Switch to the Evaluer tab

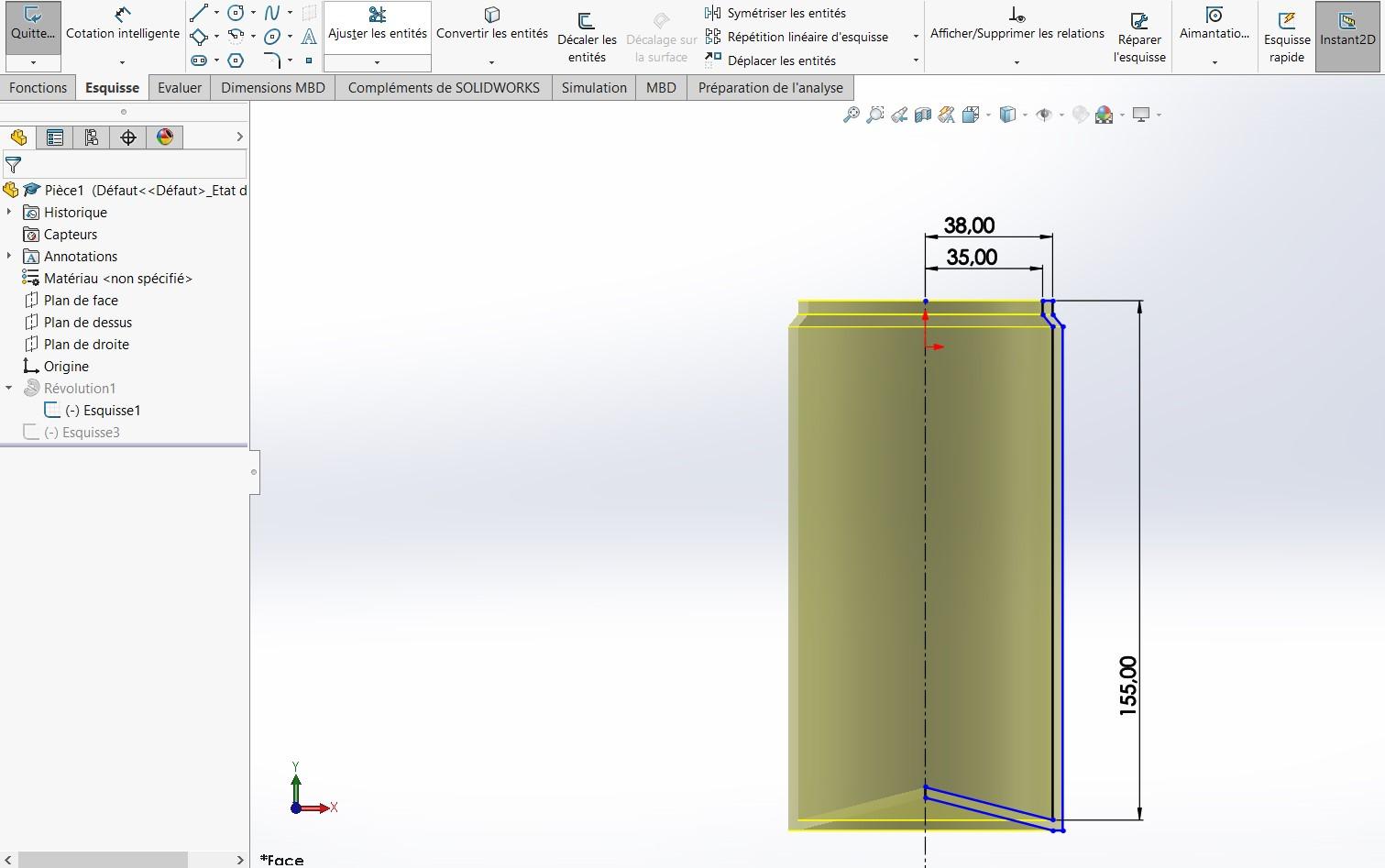tap(180, 88)
